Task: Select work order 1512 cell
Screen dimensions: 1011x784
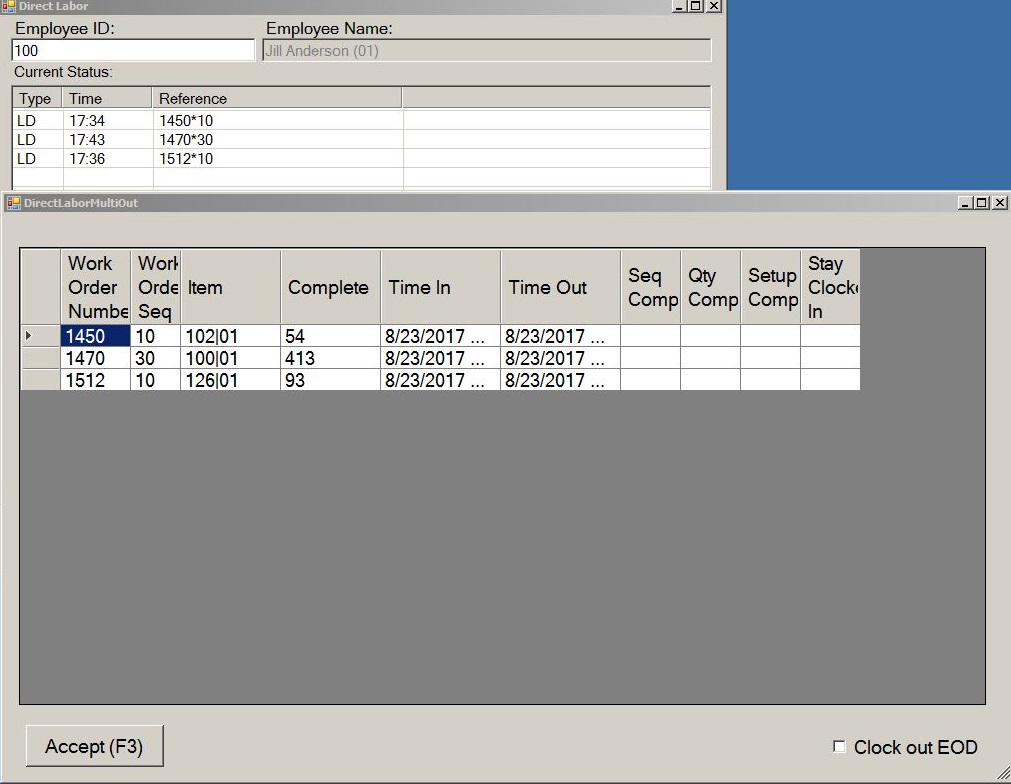Action: 95,380
